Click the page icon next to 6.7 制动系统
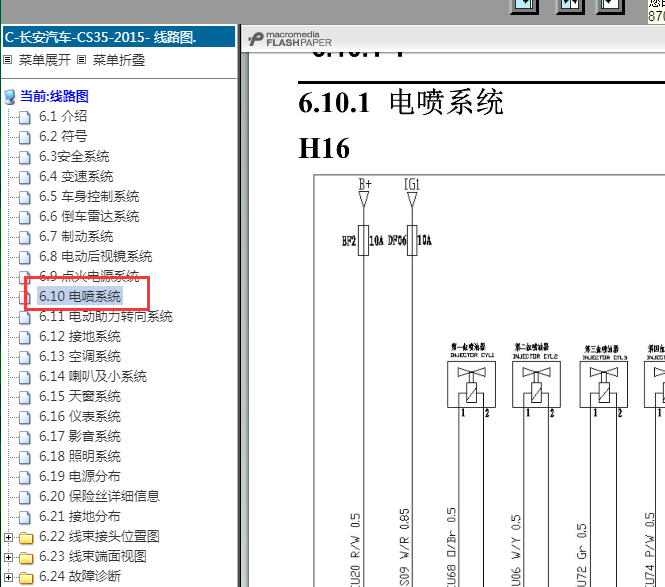Viewport: 665px width, 587px height. tap(25, 237)
